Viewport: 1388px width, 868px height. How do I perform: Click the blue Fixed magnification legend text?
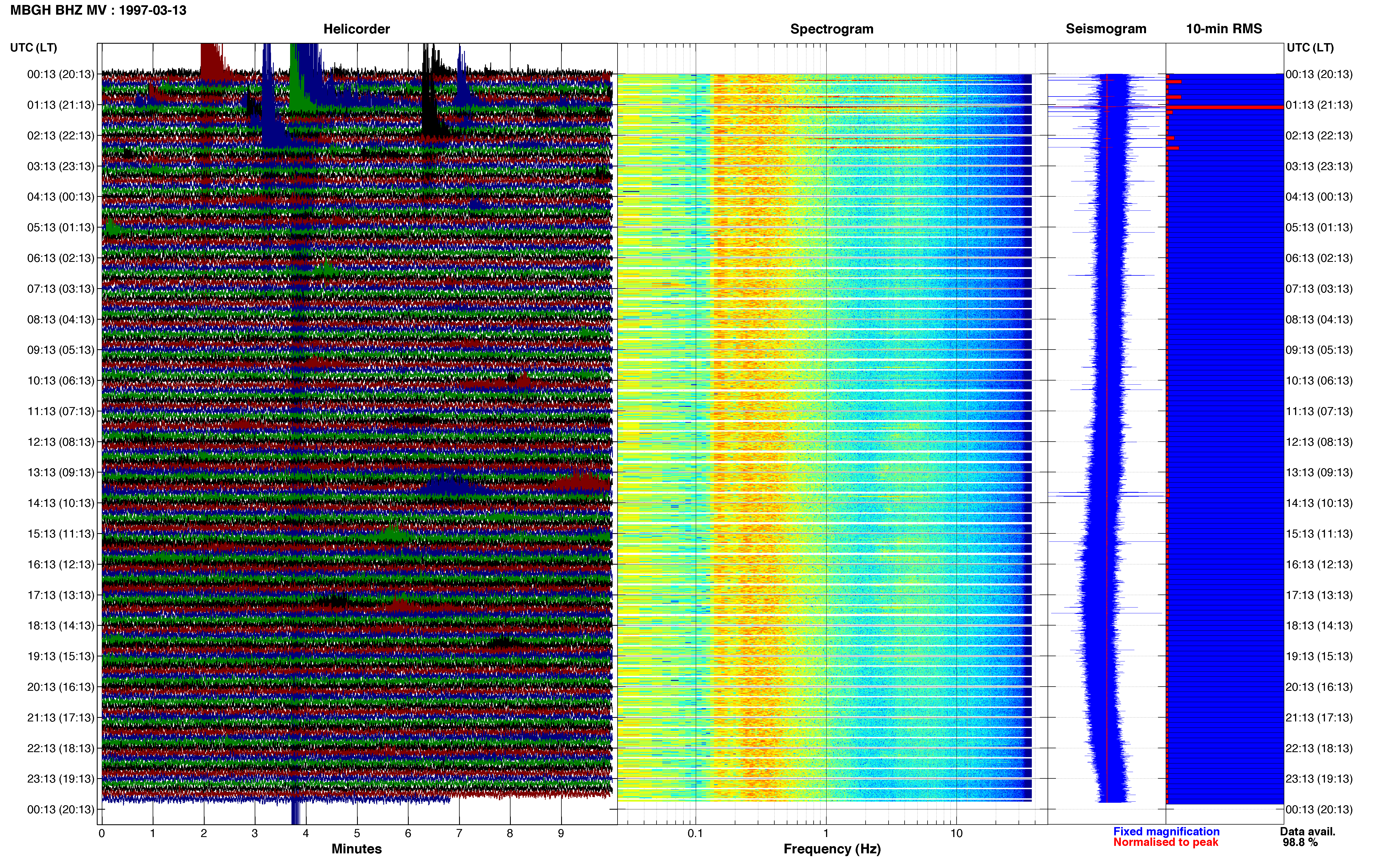(1166, 831)
